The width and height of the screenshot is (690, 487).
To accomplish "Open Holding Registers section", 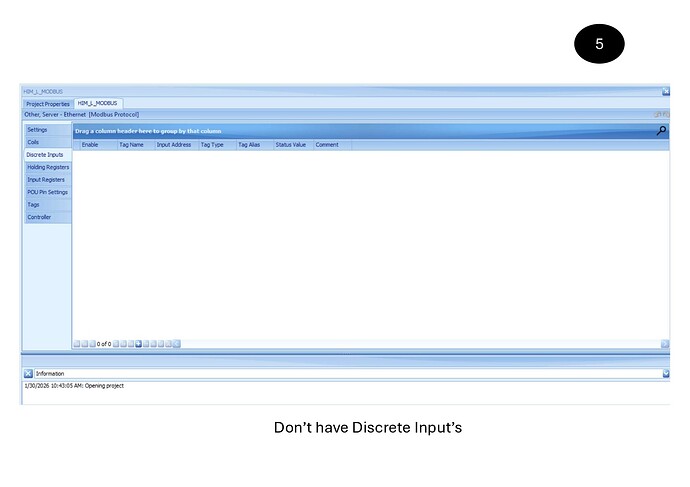I will point(48,167).
